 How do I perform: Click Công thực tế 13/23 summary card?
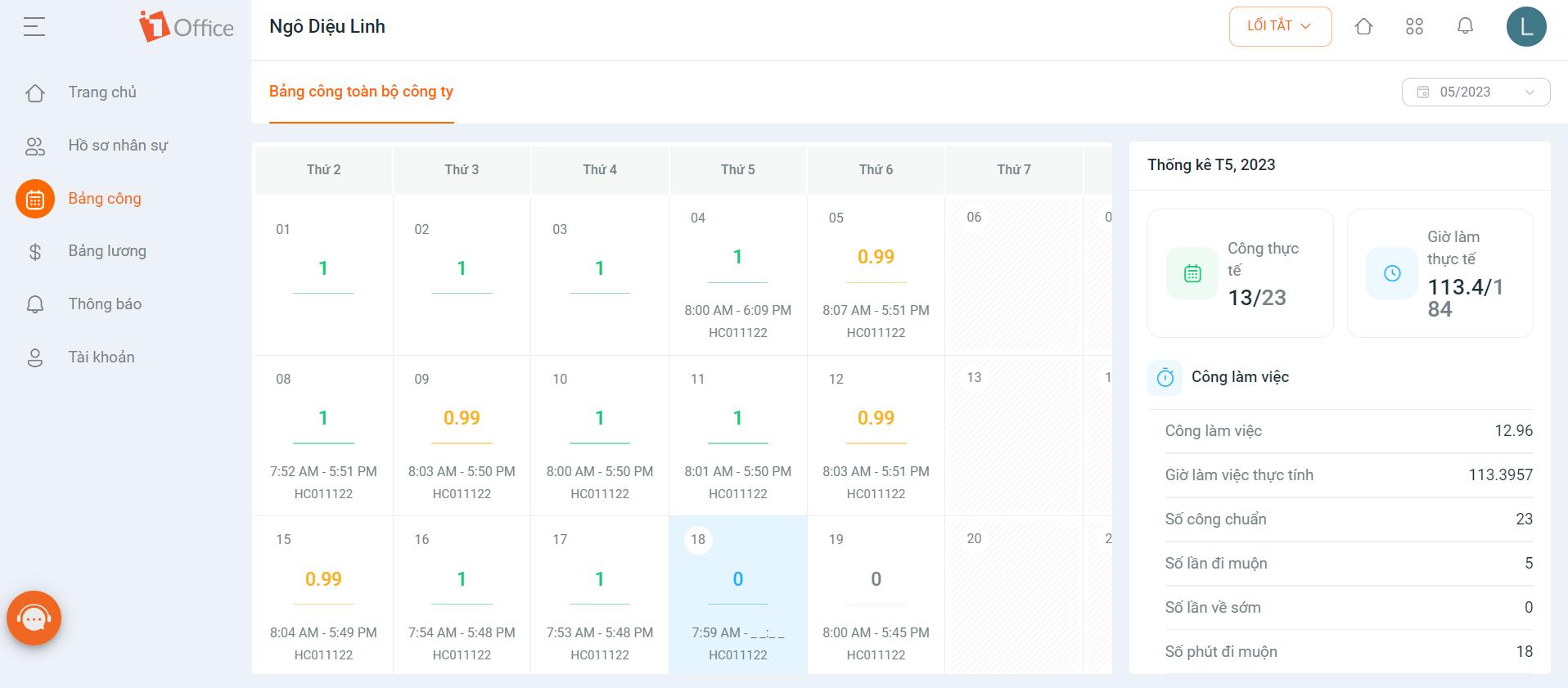tap(1240, 273)
